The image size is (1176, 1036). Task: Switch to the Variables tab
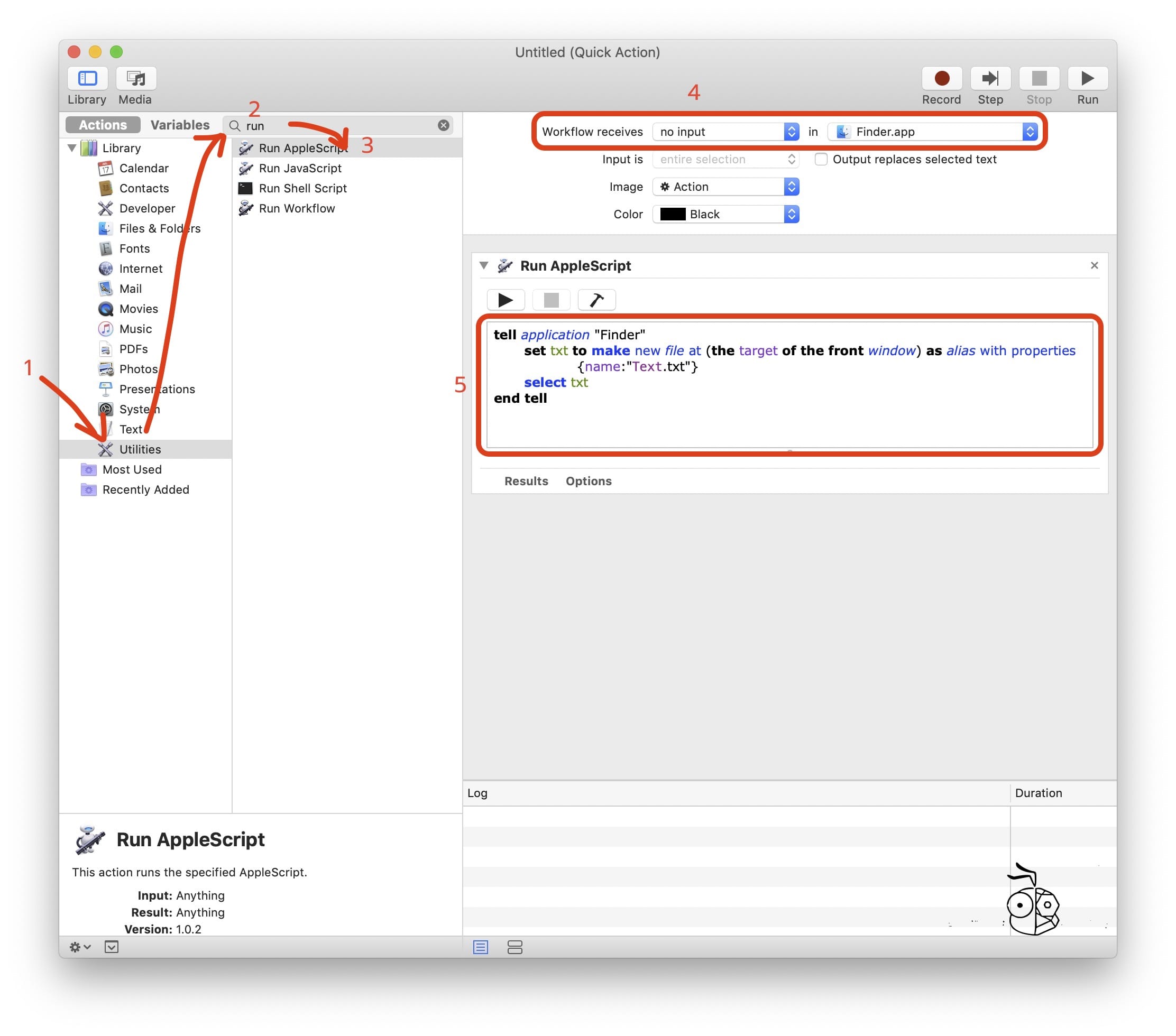pos(179,124)
